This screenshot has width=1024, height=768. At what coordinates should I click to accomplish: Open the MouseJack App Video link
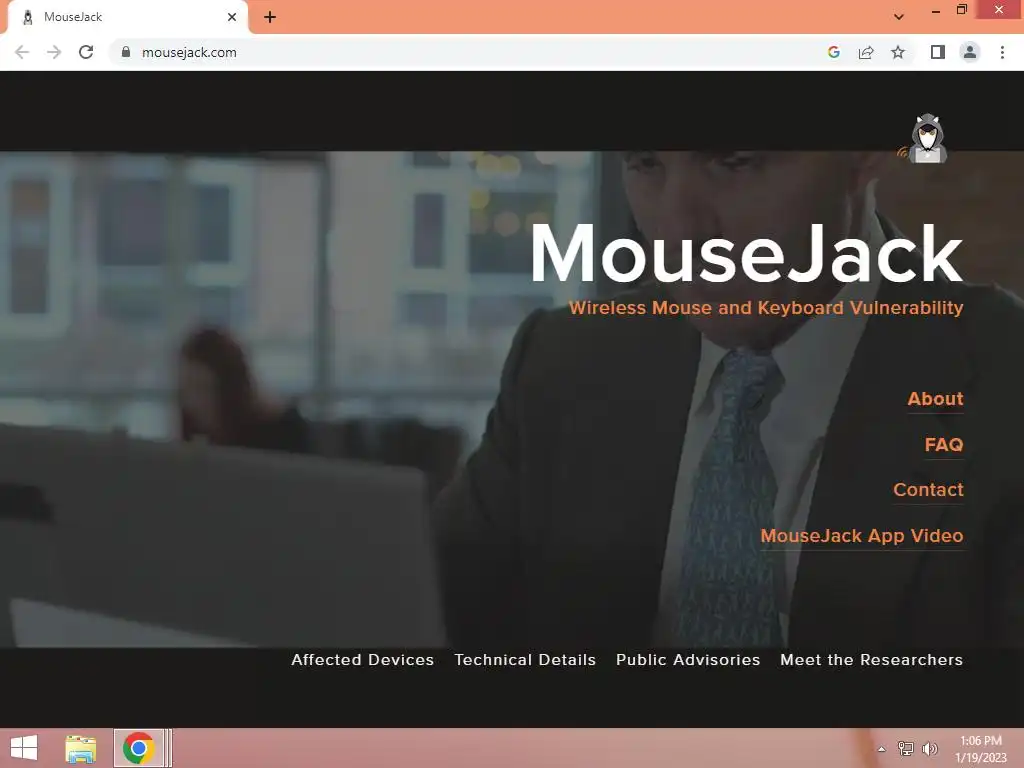(861, 536)
